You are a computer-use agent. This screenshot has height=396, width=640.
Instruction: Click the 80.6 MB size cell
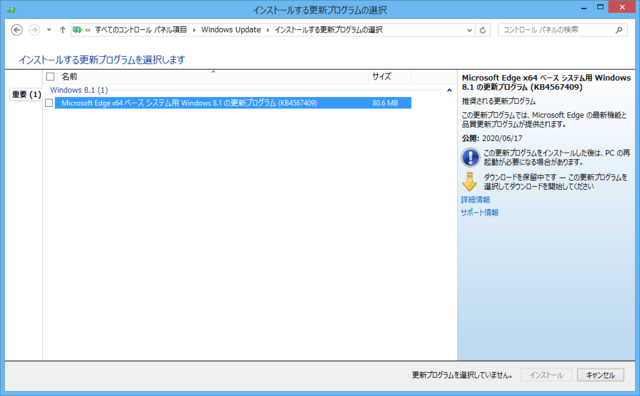tap(385, 103)
